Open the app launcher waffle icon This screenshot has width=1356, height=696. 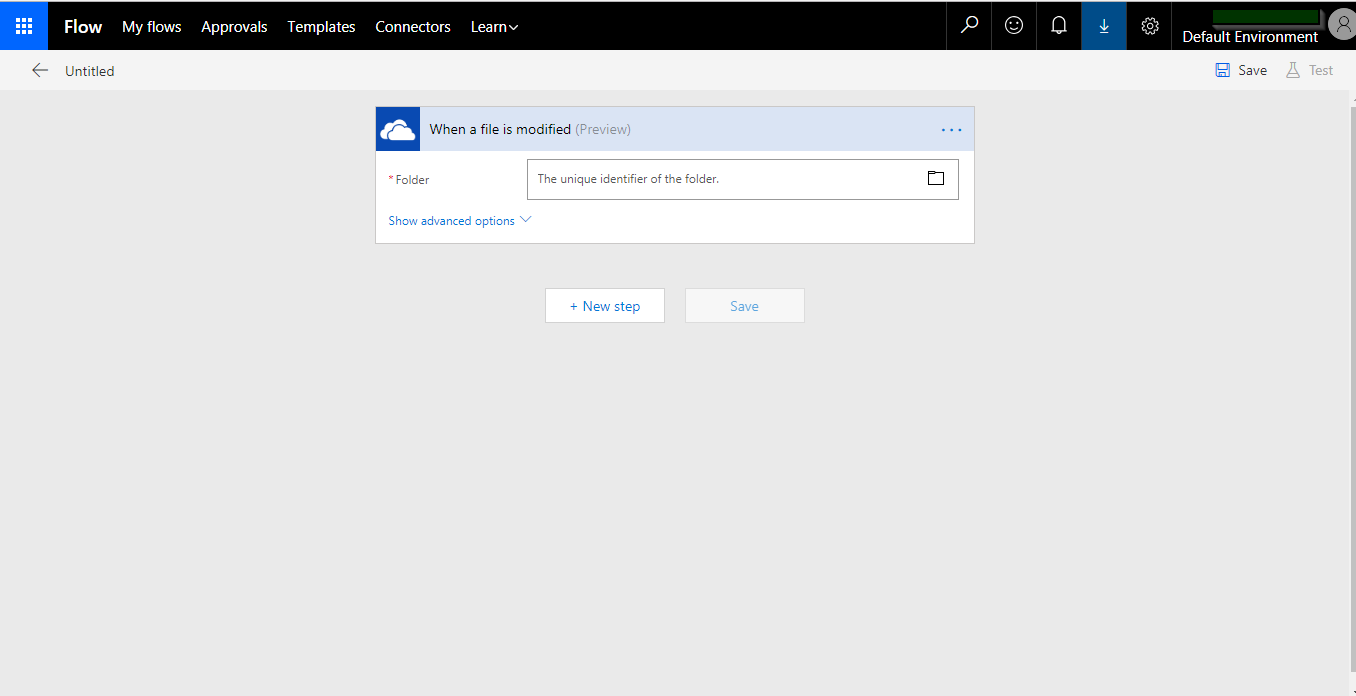click(x=24, y=26)
